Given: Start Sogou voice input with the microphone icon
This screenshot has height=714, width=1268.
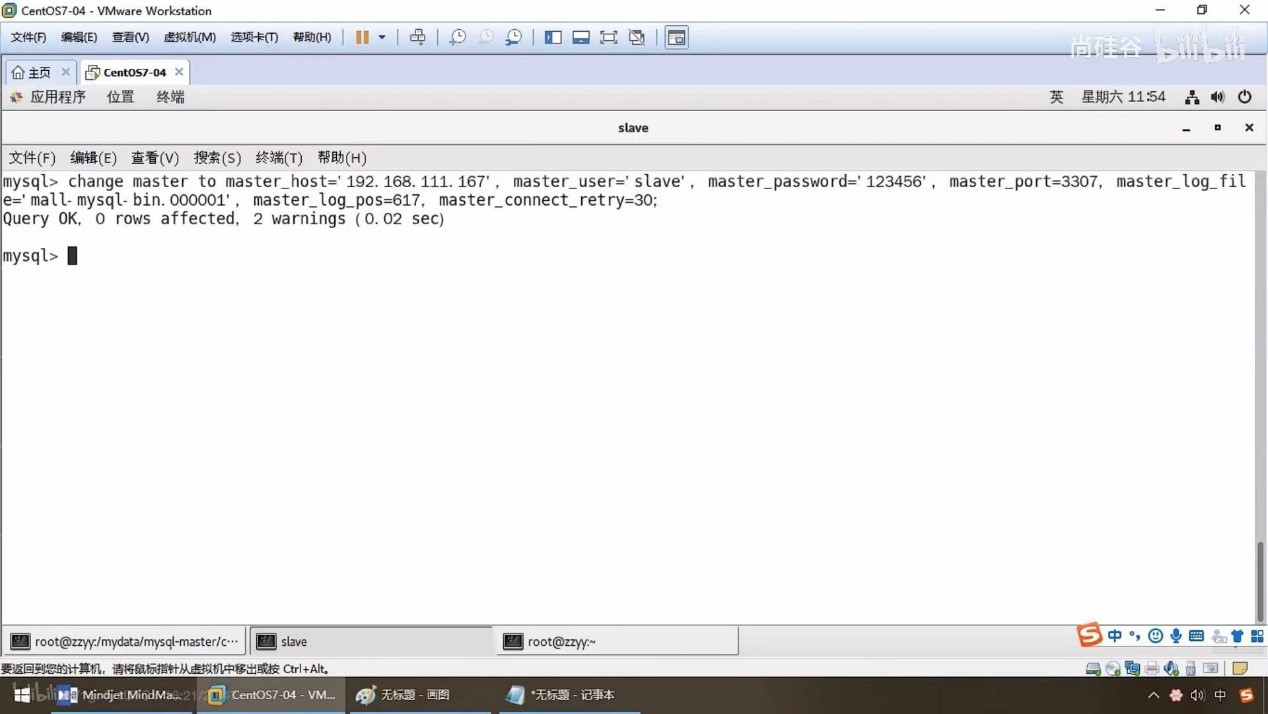Looking at the screenshot, I should [1176, 635].
